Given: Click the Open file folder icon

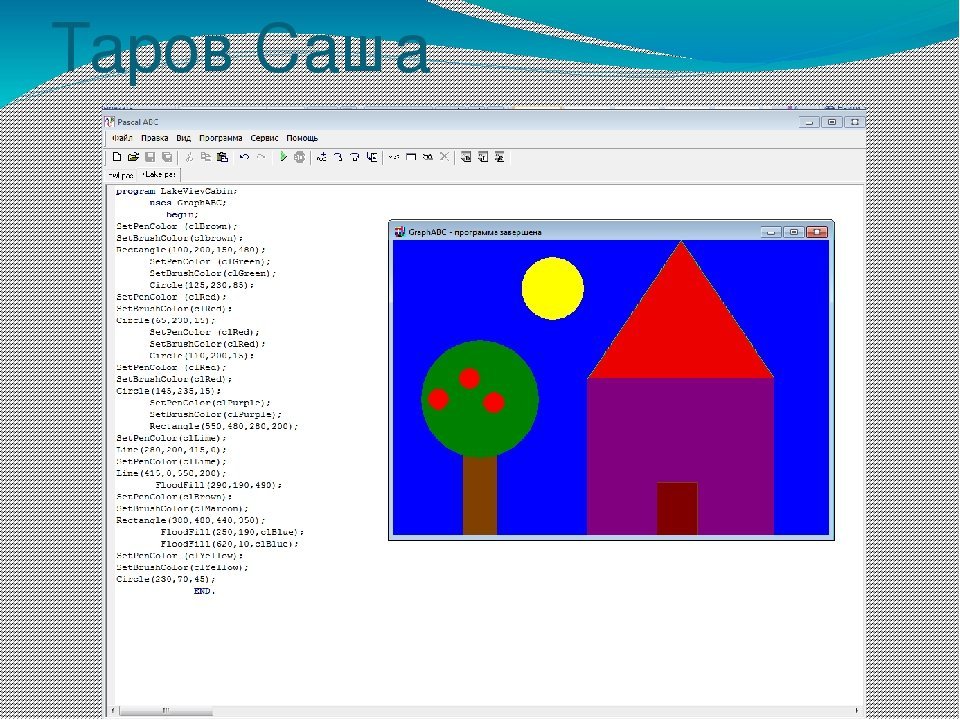Looking at the screenshot, I should (x=133, y=157).
